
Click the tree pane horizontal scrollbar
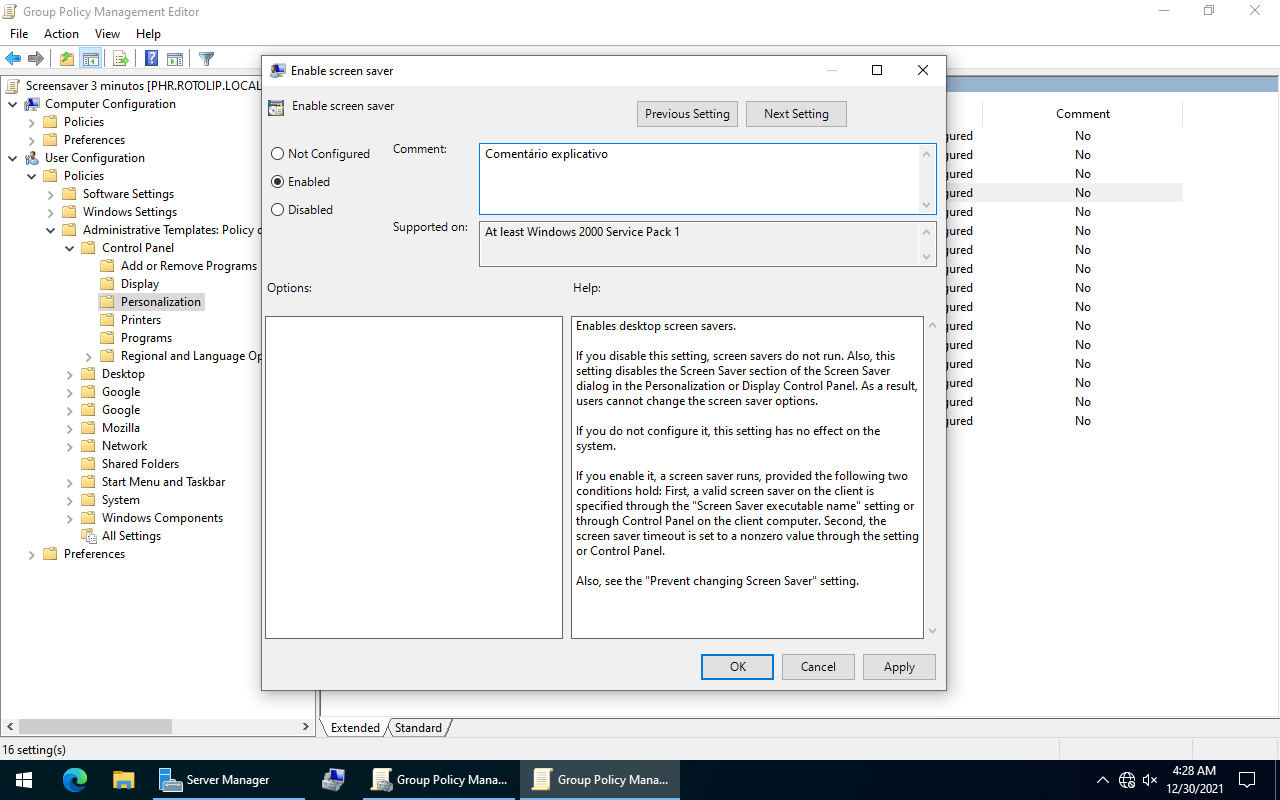(95, 727)
